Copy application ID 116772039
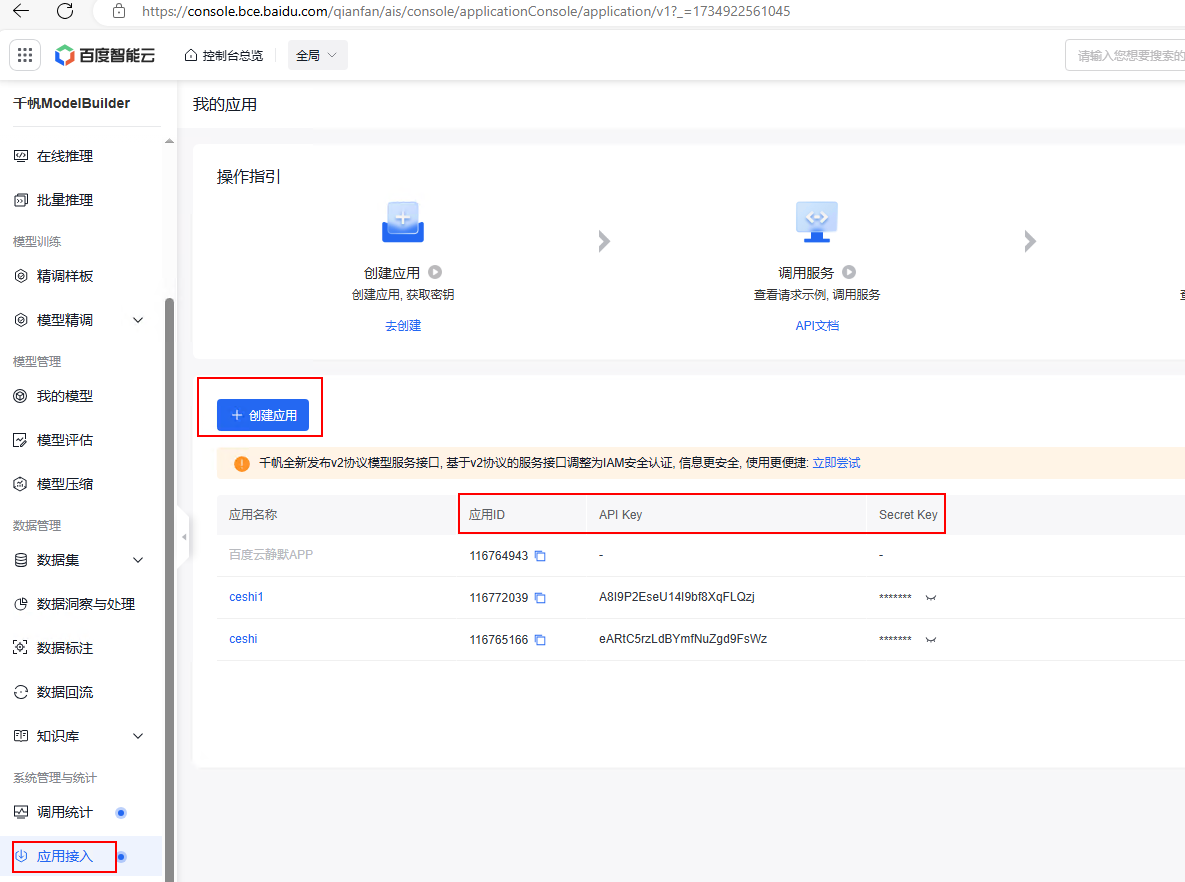The height and width of the screenshot is (882, 1185). tap(540, 598)
